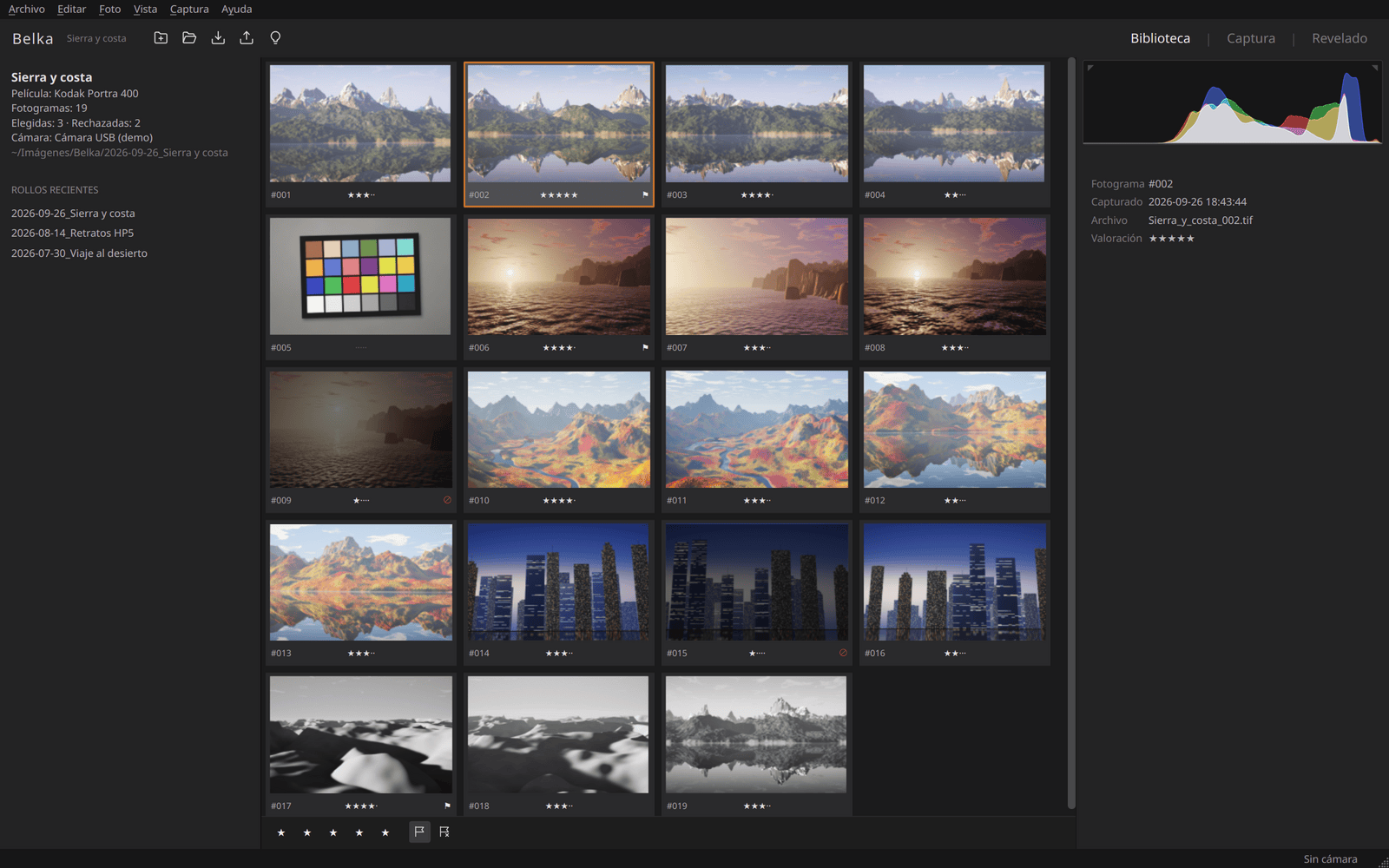The image size is (1389, 868).
Task: Switch to the Revelado tab
Action: tap(1340, 38)
